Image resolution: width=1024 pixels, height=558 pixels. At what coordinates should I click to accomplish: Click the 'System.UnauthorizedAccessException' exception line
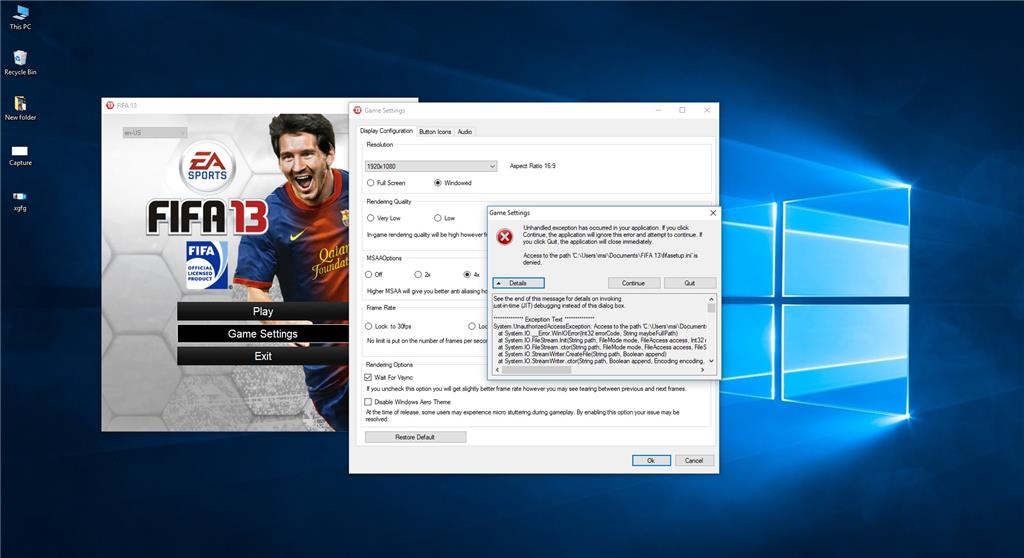click(600, 326)
